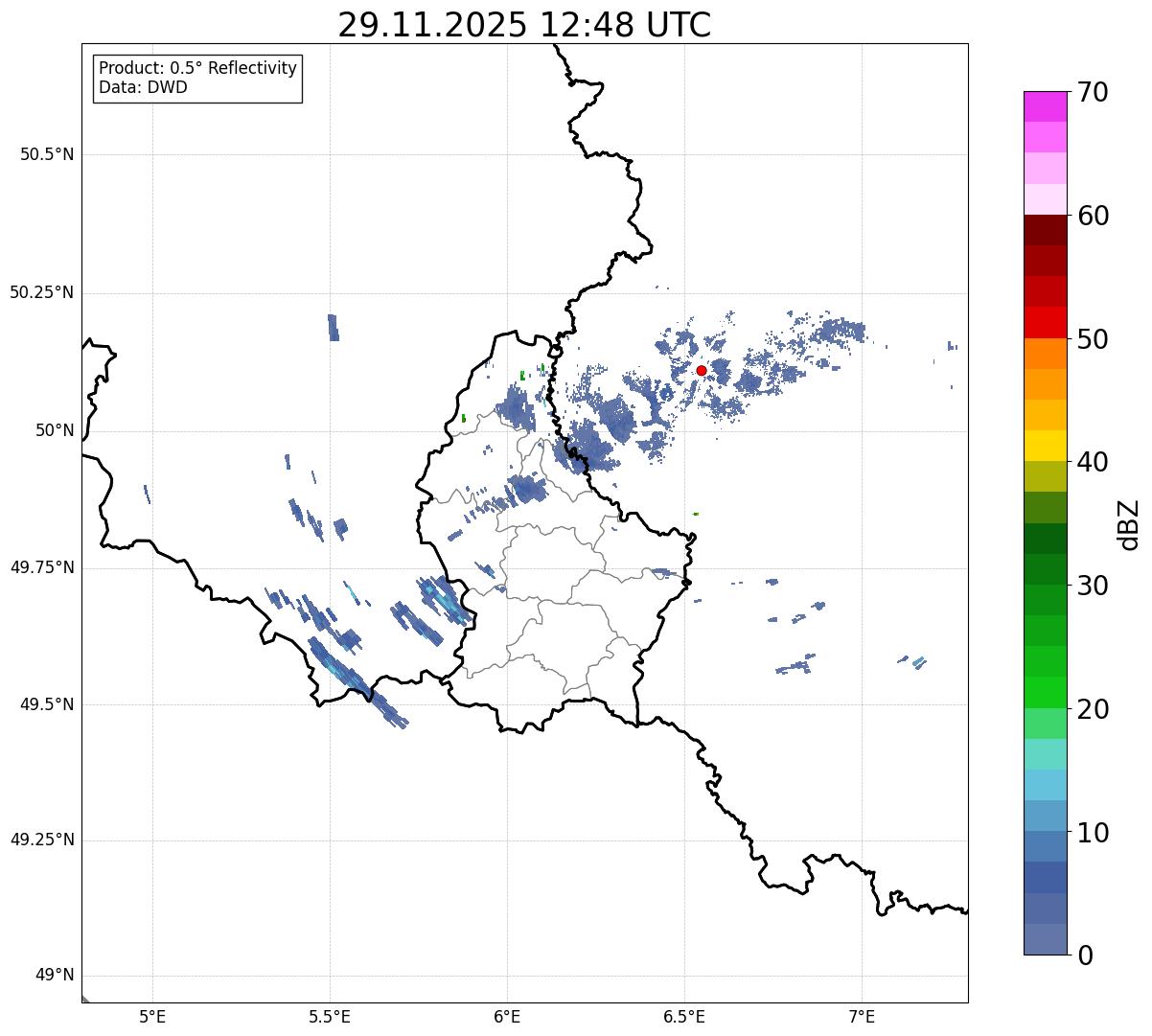Screen dimensions: 1152x1036
Task: Click the 50.5°N latitude label
Action: pyautogui.click(x=47, y=154)
